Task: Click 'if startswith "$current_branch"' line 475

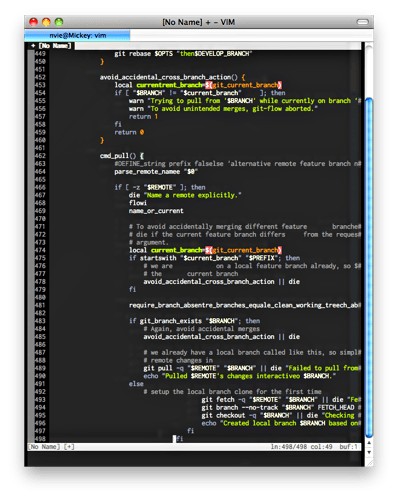Action: 214,258
